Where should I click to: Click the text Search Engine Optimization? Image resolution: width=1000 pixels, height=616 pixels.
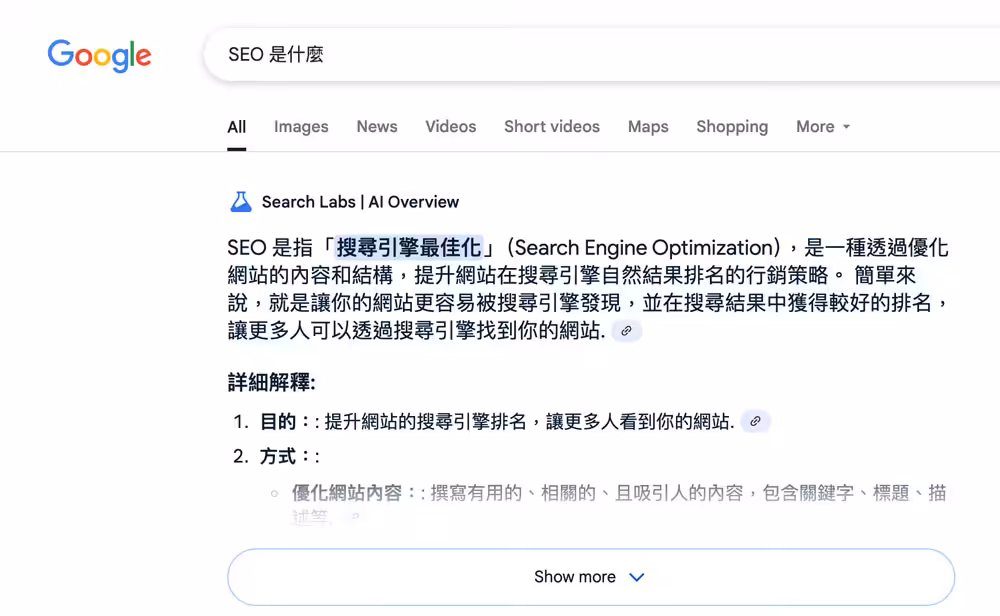click(644, 247)
